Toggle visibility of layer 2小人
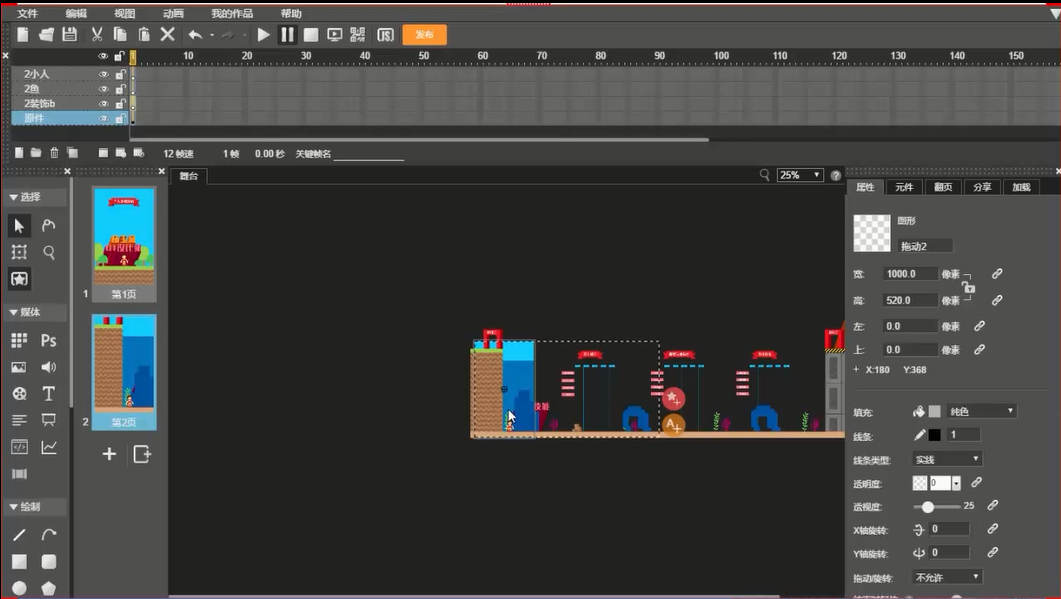The height and width of the screenshot is (599, 1061). pos(104,74)
